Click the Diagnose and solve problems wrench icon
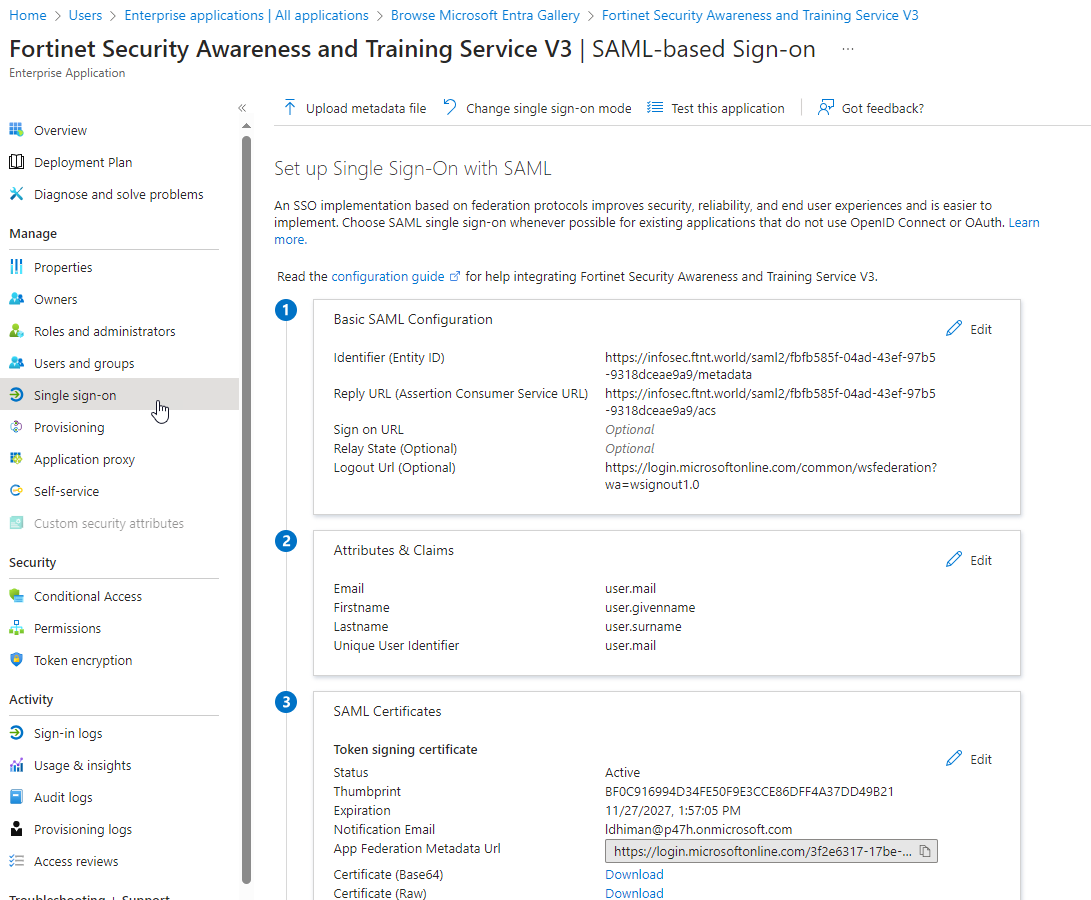 pyautogui.click(x=16, y=194)
